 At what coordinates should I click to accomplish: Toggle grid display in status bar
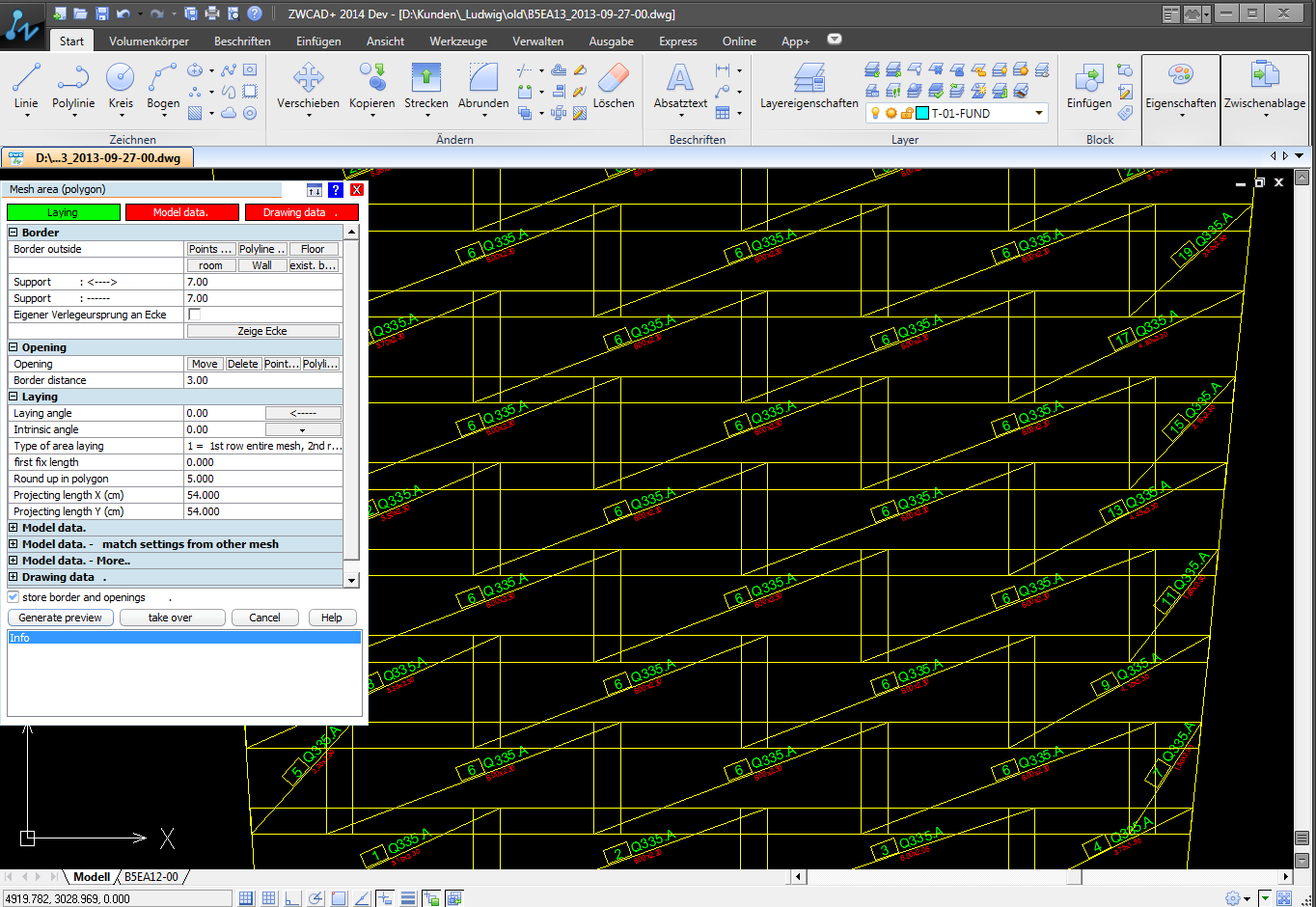269,898
